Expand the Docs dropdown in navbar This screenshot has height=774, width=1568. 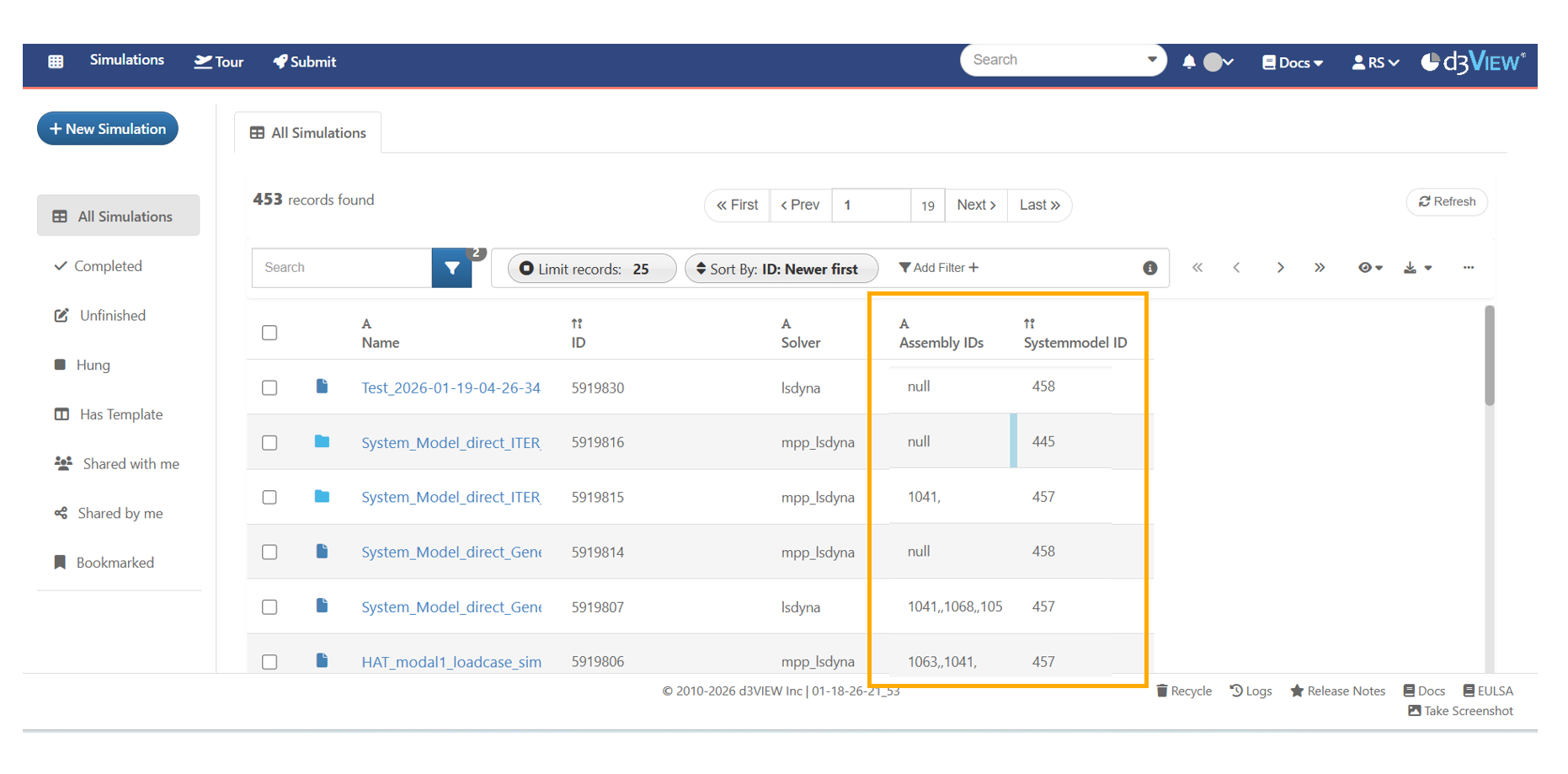pos(1293,62)
